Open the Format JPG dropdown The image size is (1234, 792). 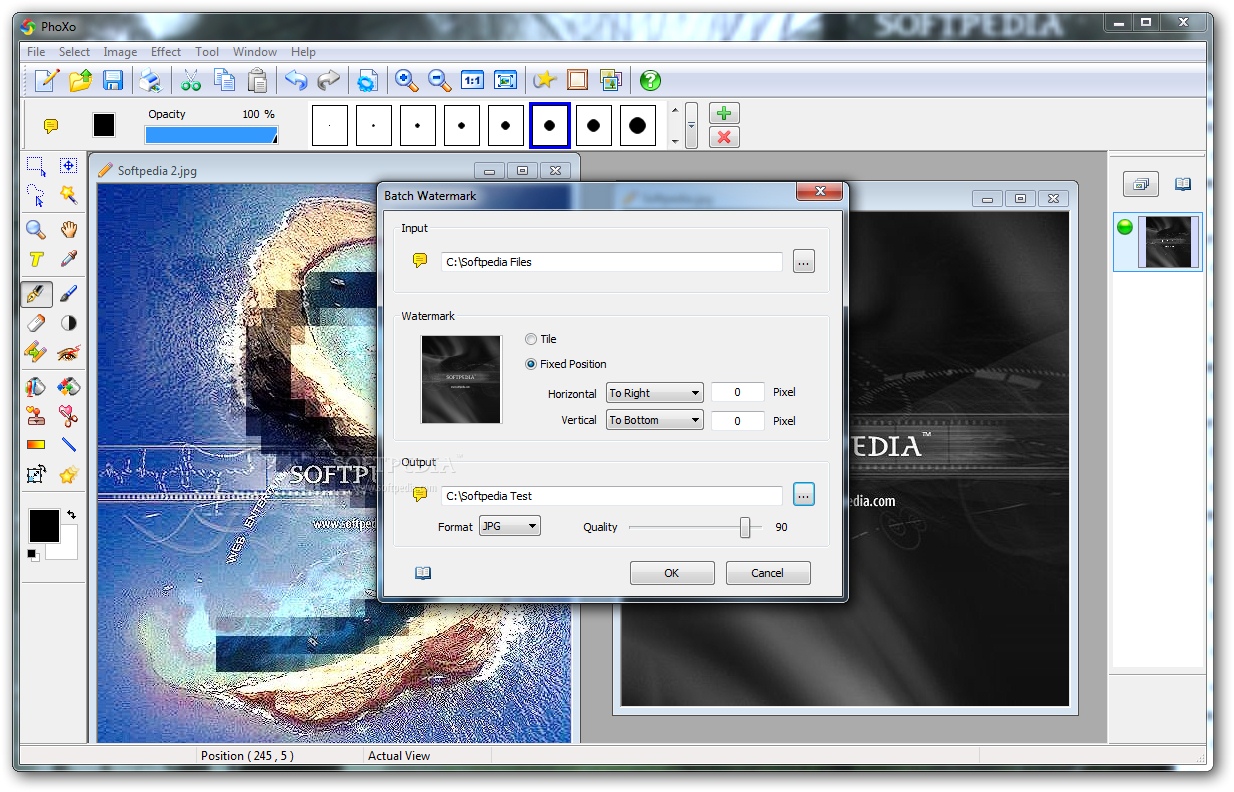pyautogui.click(x=509, y=526)
